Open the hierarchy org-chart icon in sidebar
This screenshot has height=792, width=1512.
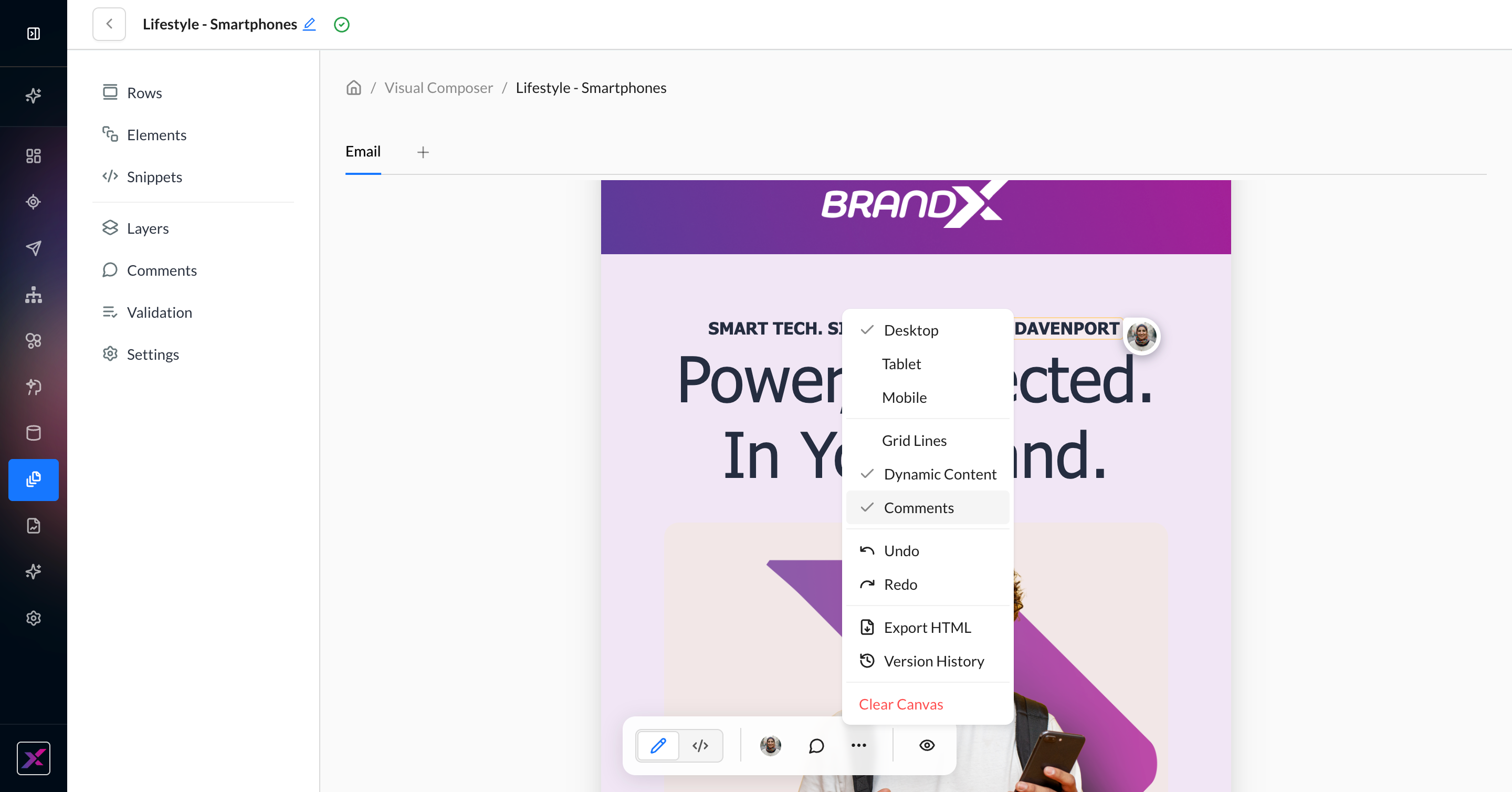(34, 295)
